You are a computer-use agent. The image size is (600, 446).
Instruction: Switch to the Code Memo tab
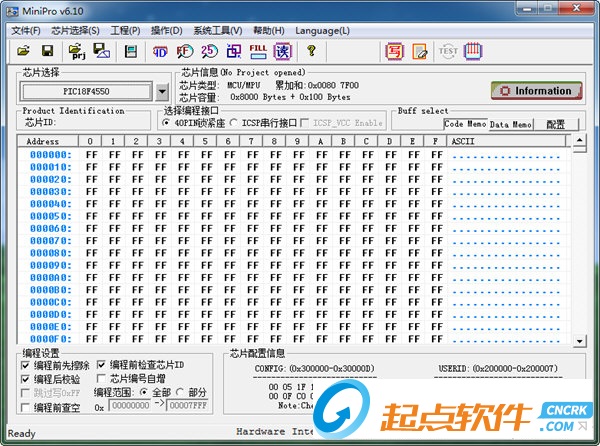[x=466, y=124]
